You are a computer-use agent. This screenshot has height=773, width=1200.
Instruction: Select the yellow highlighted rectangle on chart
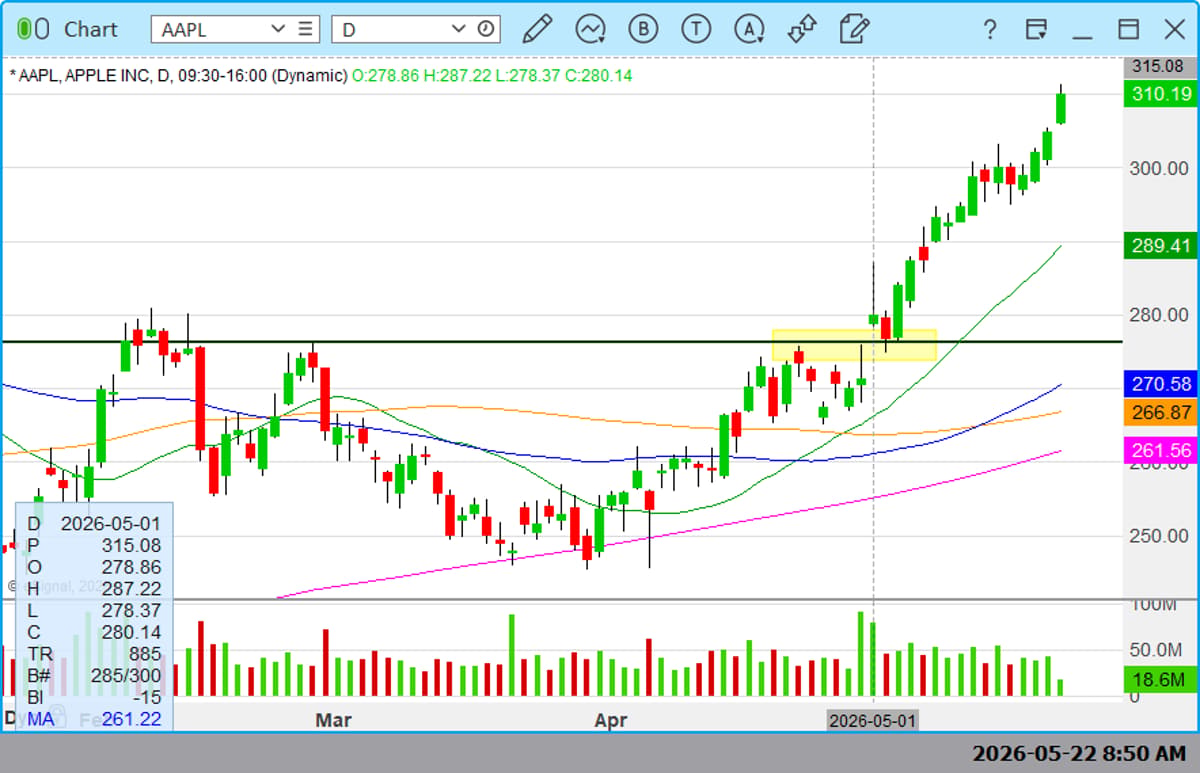point(854,345)
